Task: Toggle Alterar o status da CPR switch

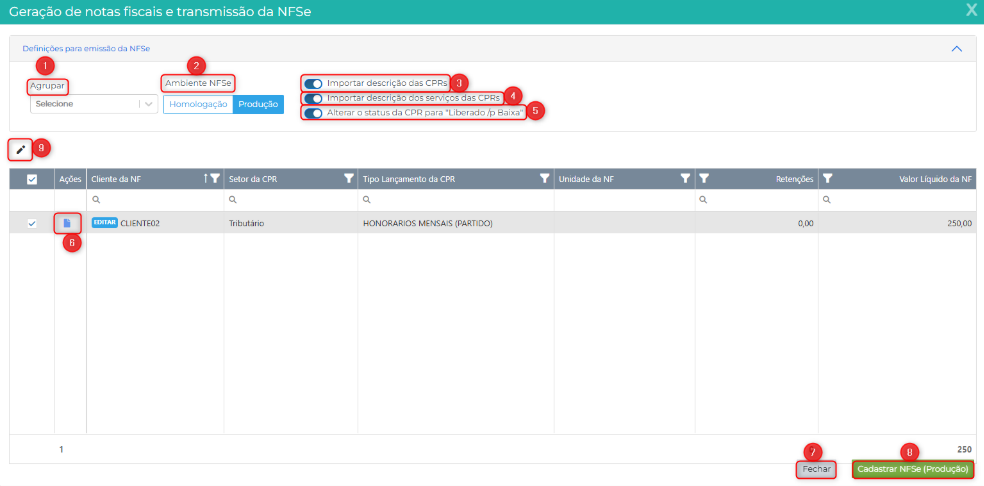Action: (313, 113)
